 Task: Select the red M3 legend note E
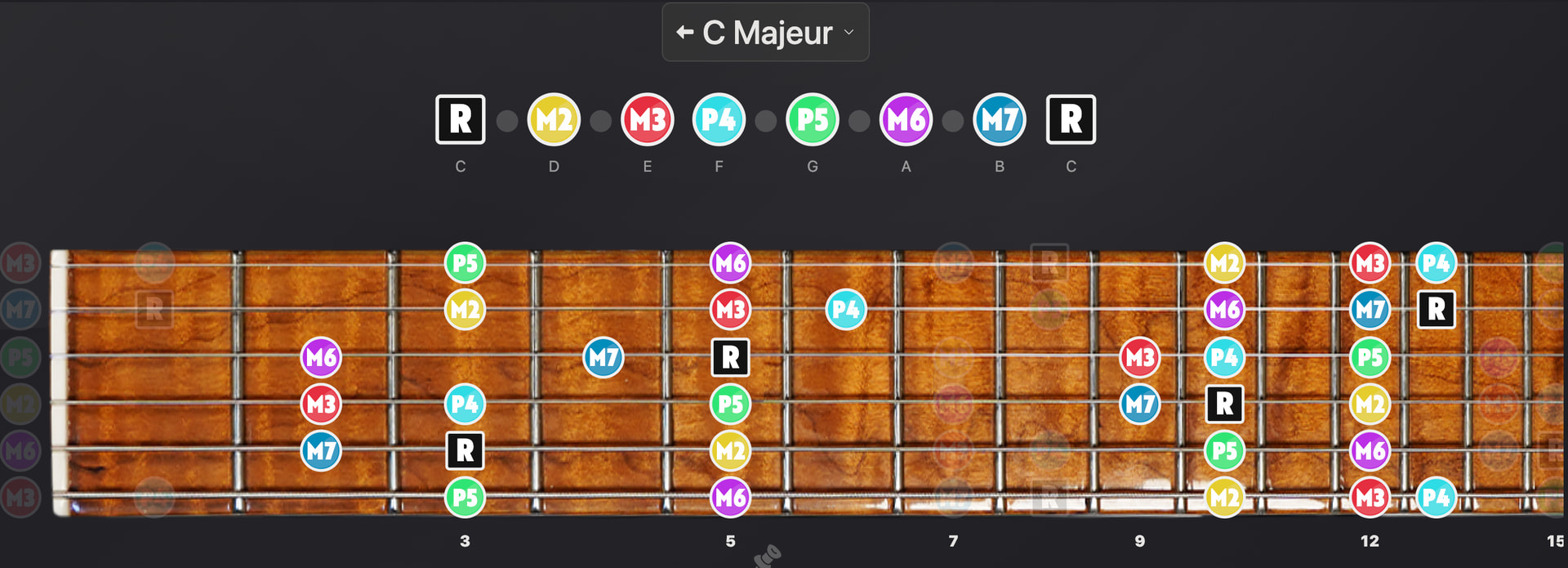[648, 120]
